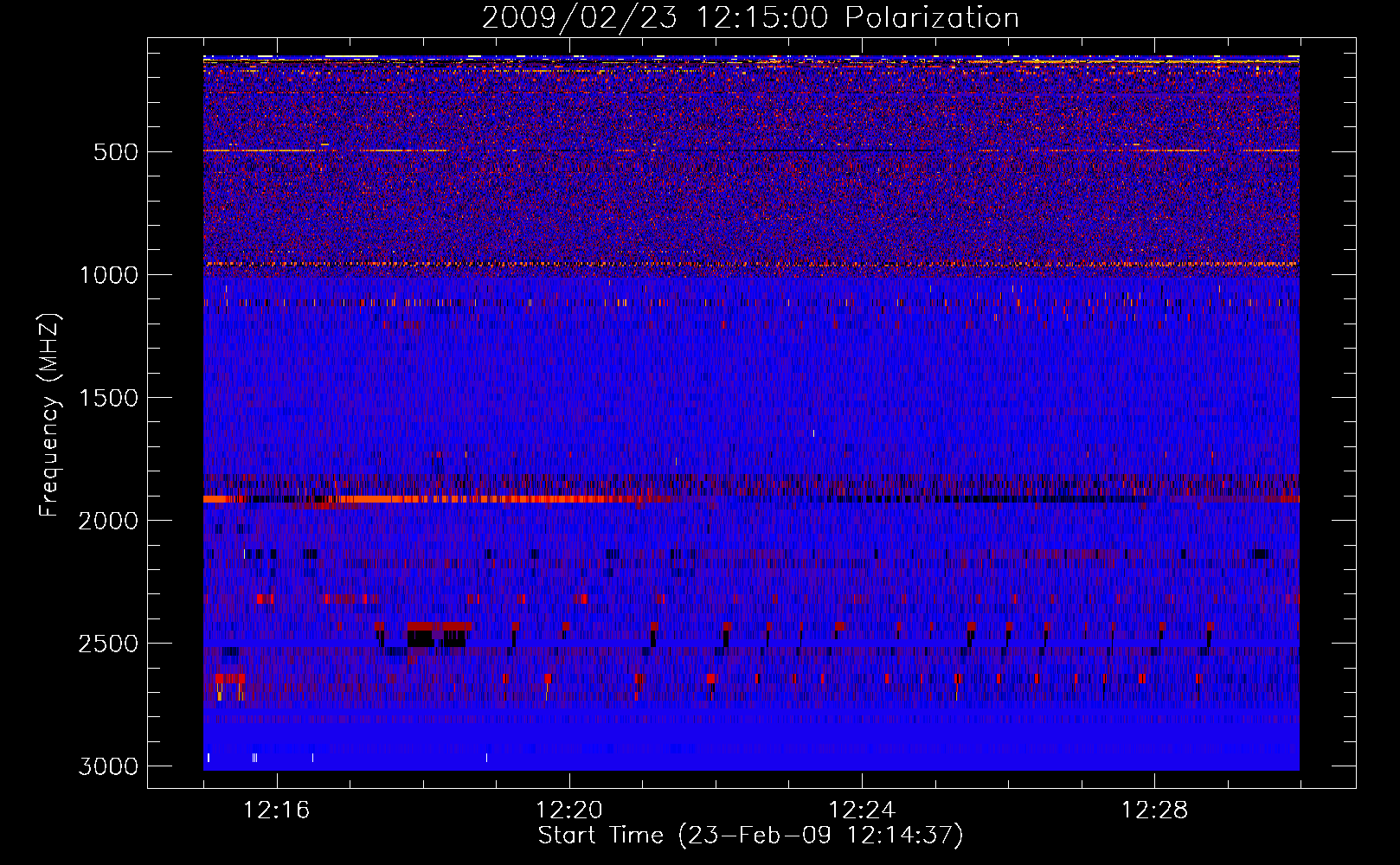Click the 500 frequency tick label

click(116, 152)
